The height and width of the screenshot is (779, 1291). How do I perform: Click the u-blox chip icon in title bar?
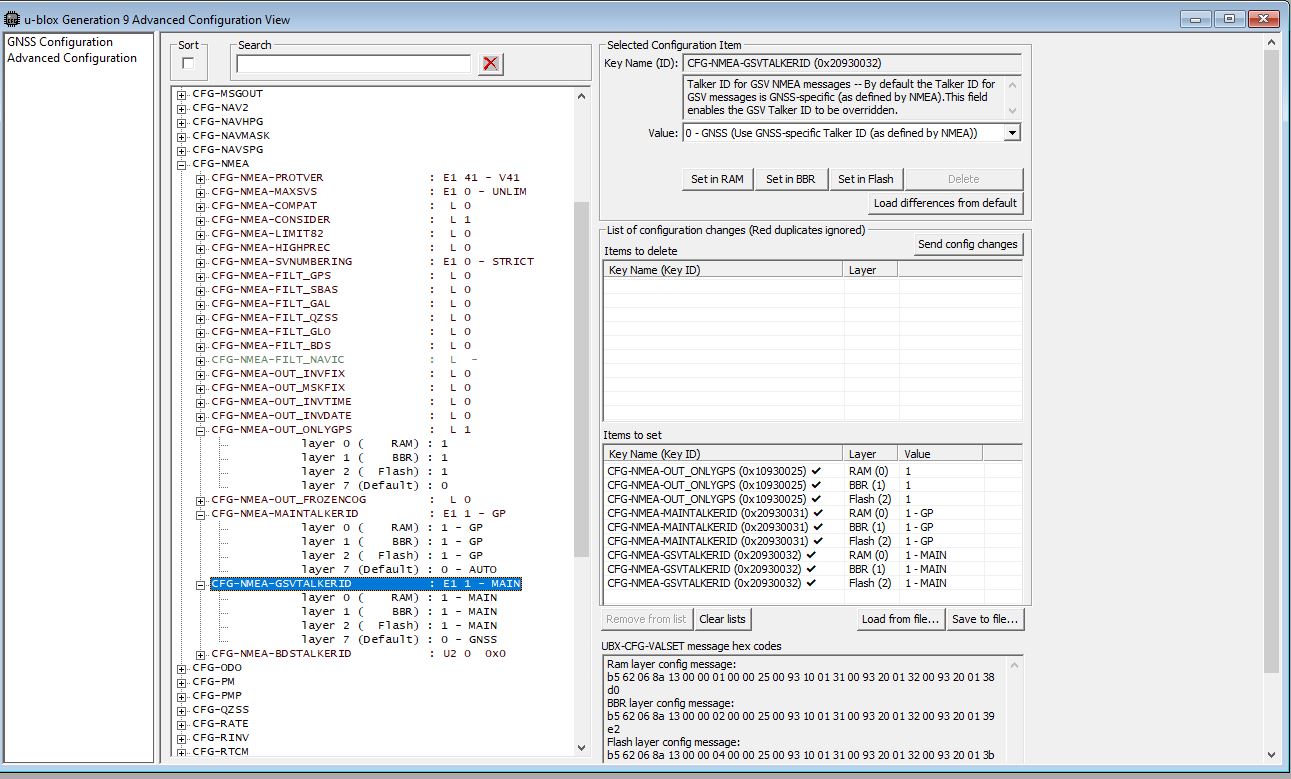(12, 19)
